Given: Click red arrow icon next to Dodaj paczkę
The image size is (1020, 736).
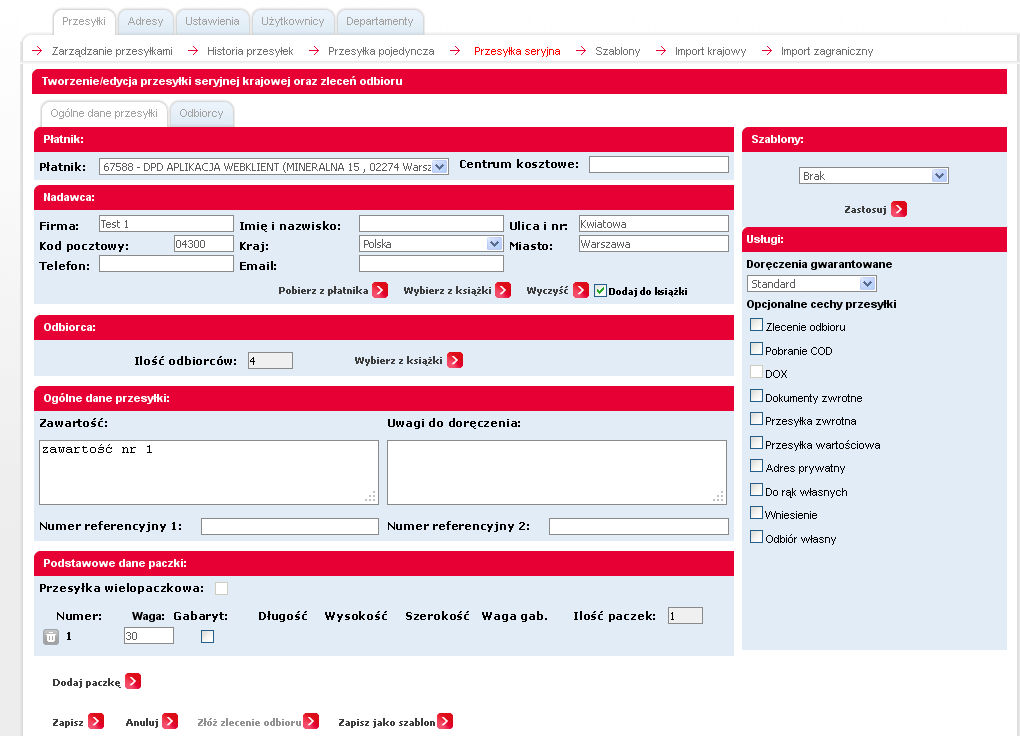Looking at the screenshot, I should point(133,681).
